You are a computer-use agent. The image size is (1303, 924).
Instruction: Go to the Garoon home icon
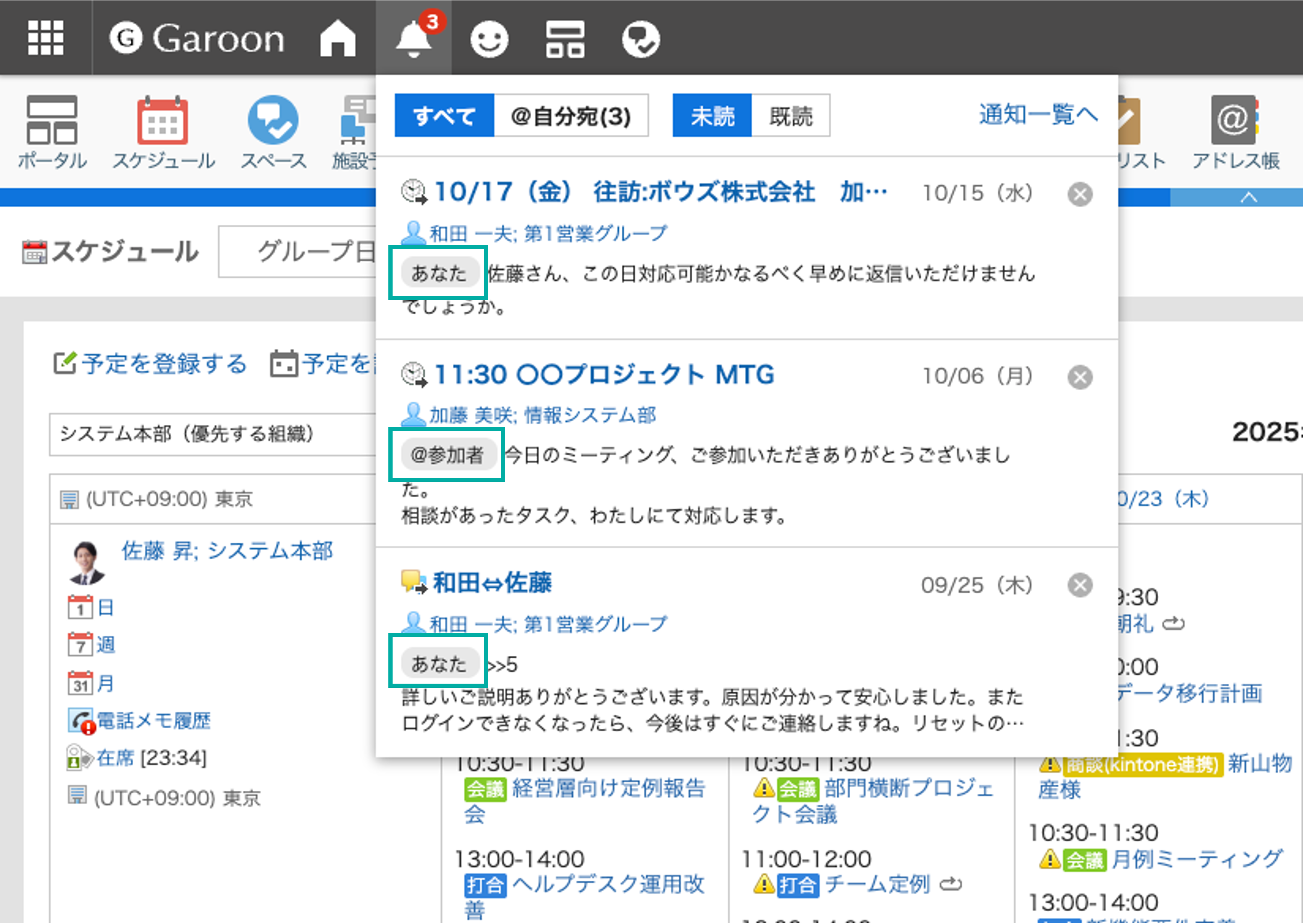pos(338,38)
